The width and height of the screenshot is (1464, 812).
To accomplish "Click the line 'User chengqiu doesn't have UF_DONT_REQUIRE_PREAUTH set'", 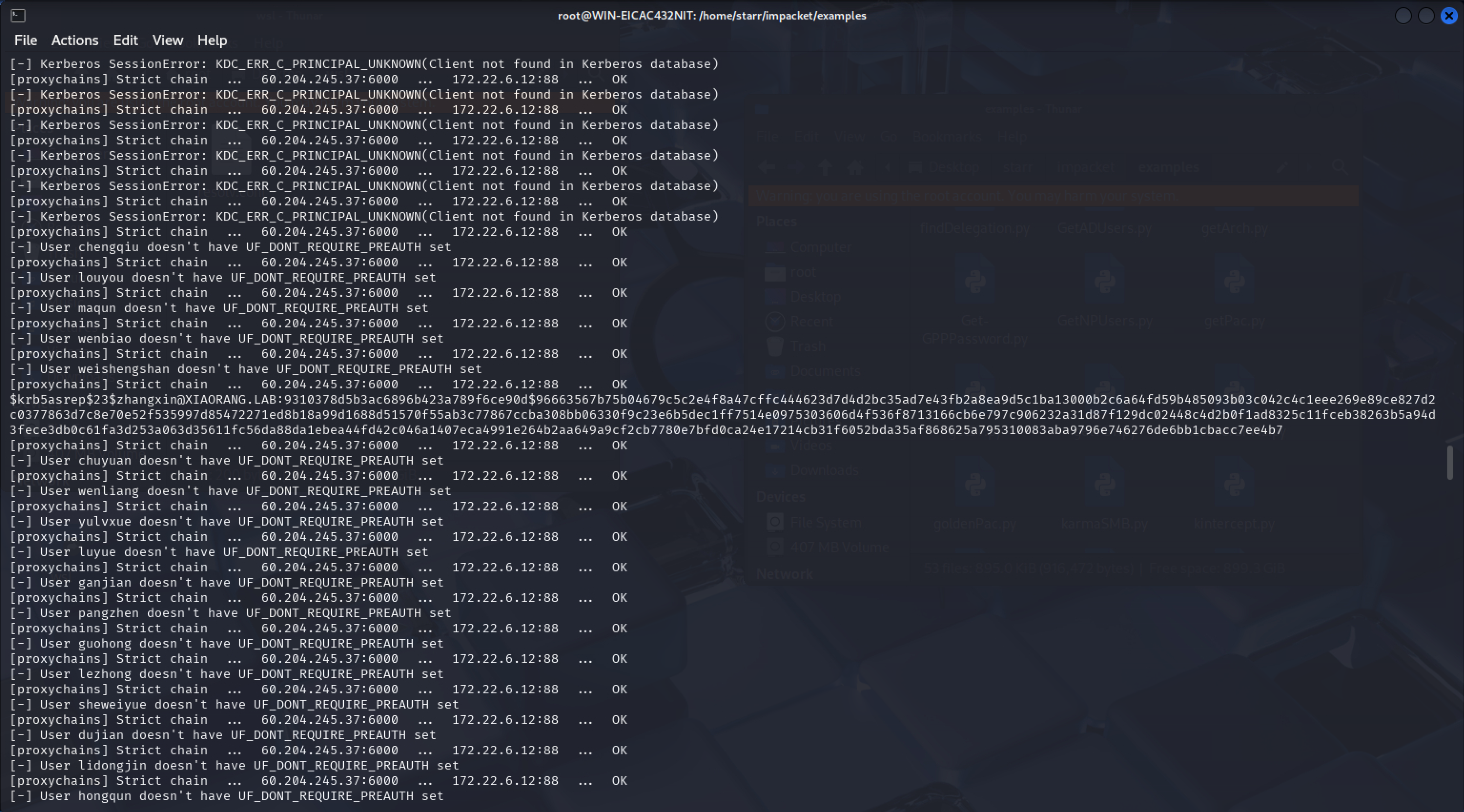I will (x=231, y=247).
